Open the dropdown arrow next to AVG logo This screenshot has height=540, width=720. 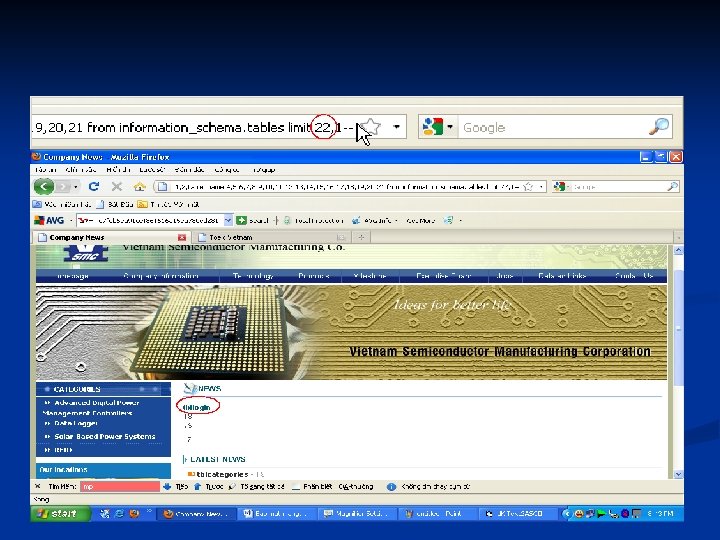[x=71, y=221]
